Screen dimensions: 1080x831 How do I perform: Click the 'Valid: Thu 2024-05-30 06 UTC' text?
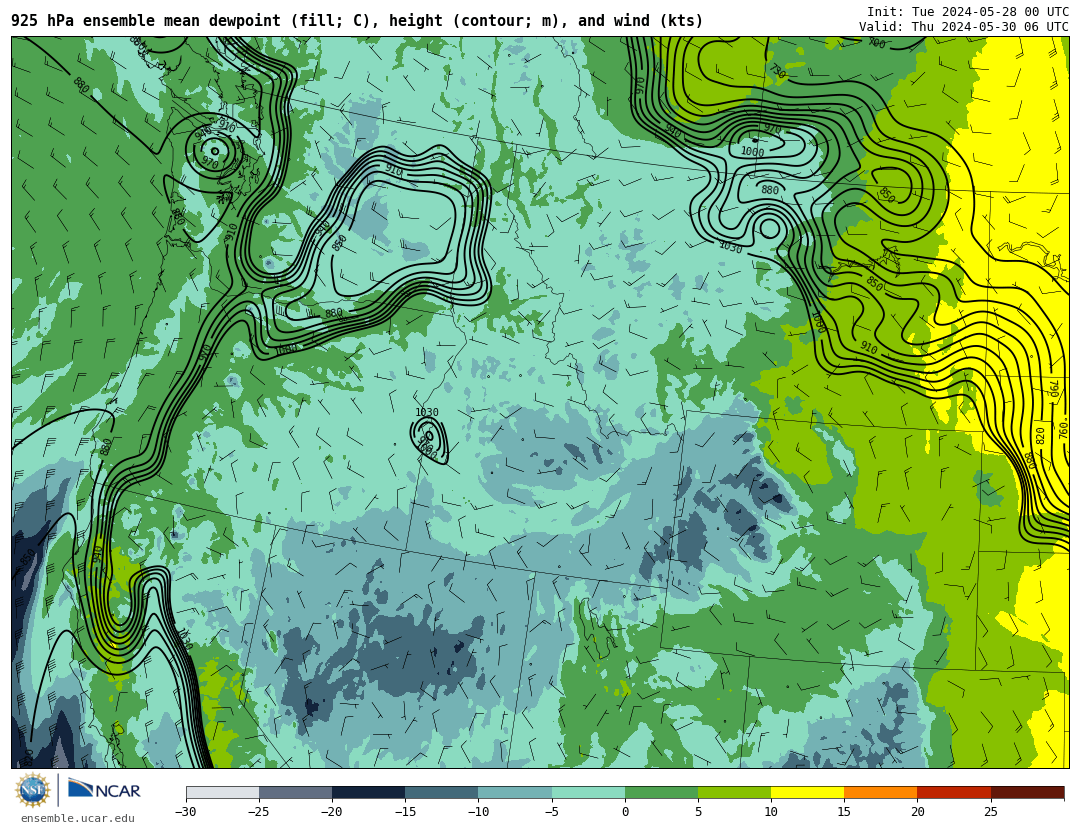964,27
